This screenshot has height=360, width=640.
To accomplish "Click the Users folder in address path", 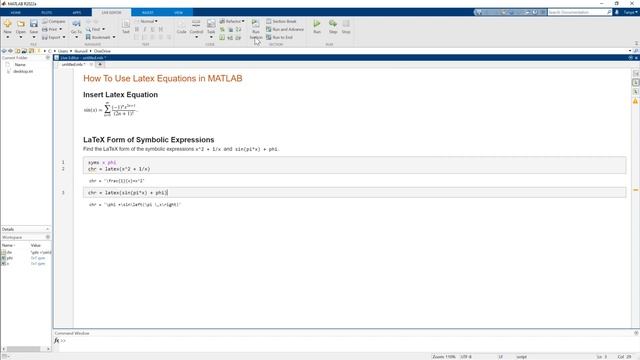I will point(63,51).
